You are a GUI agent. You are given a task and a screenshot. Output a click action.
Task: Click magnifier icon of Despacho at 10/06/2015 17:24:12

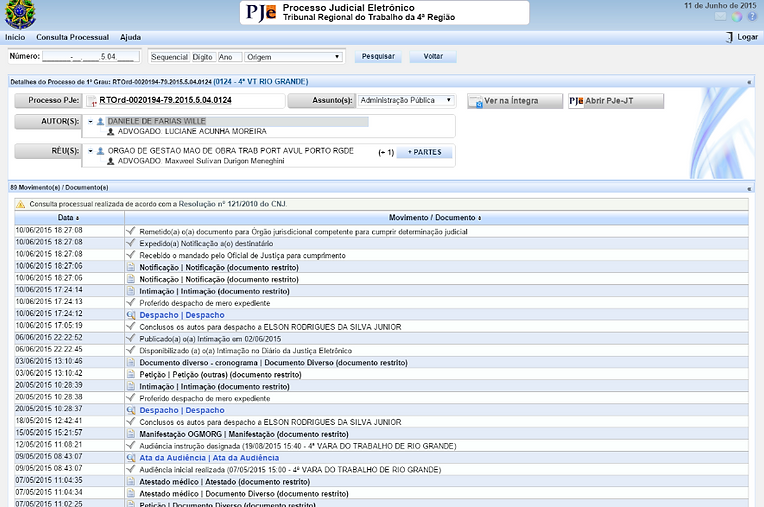click(131, 315)
